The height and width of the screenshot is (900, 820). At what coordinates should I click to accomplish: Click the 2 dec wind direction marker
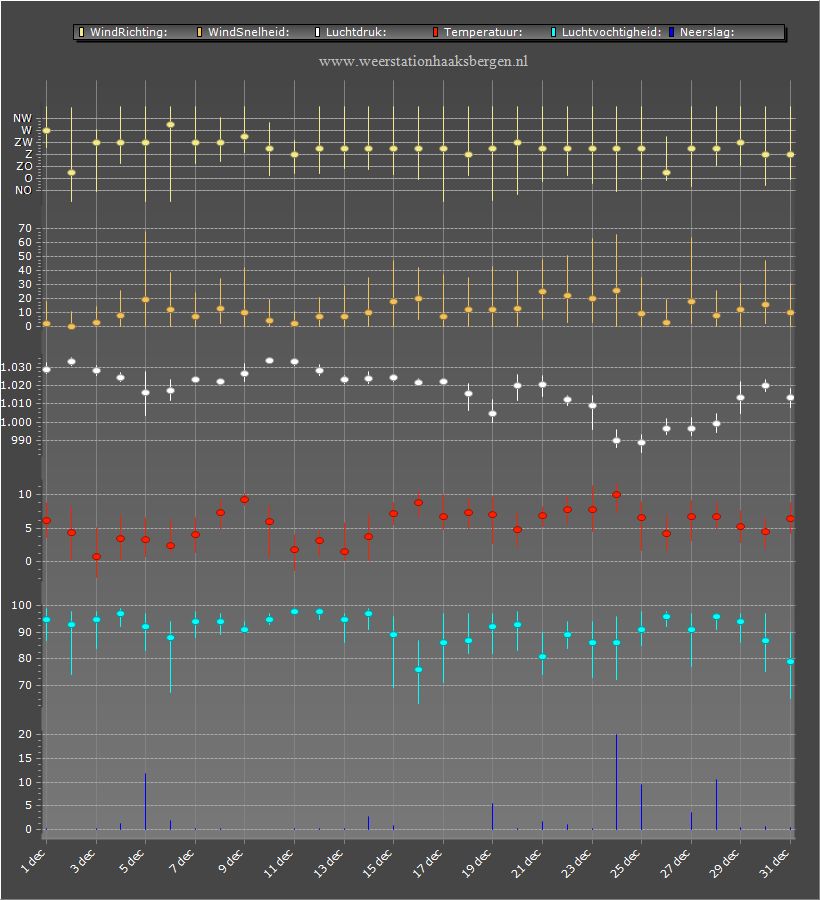coord(72,173)
